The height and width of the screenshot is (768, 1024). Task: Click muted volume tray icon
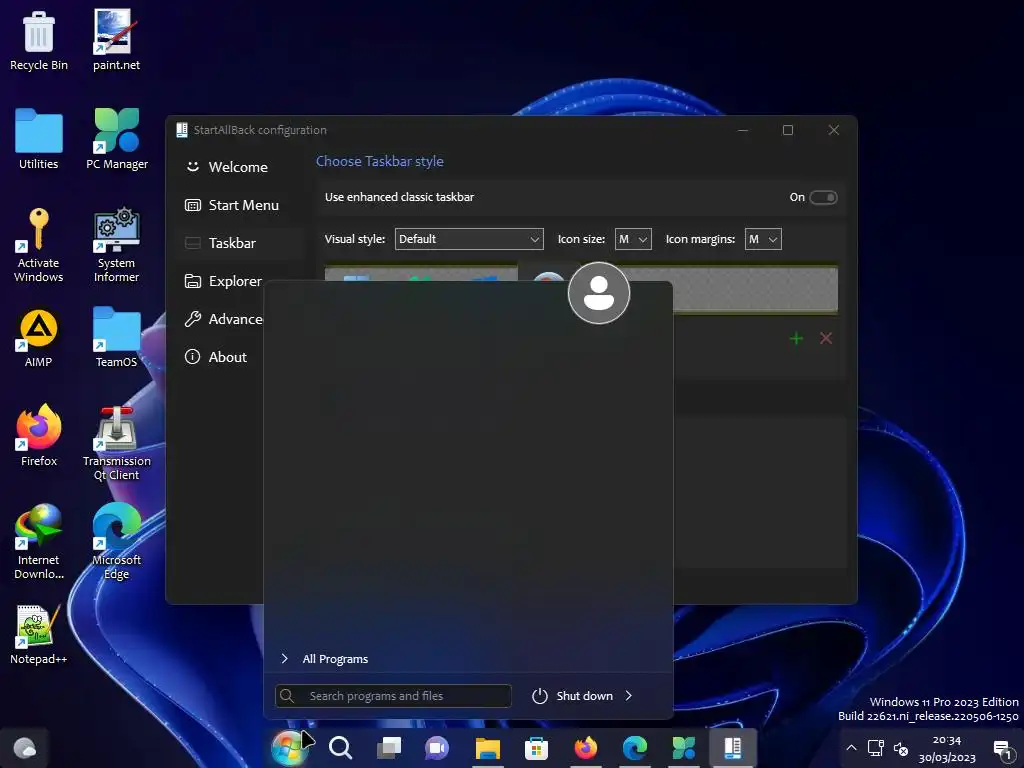click(x=901, y=748)
